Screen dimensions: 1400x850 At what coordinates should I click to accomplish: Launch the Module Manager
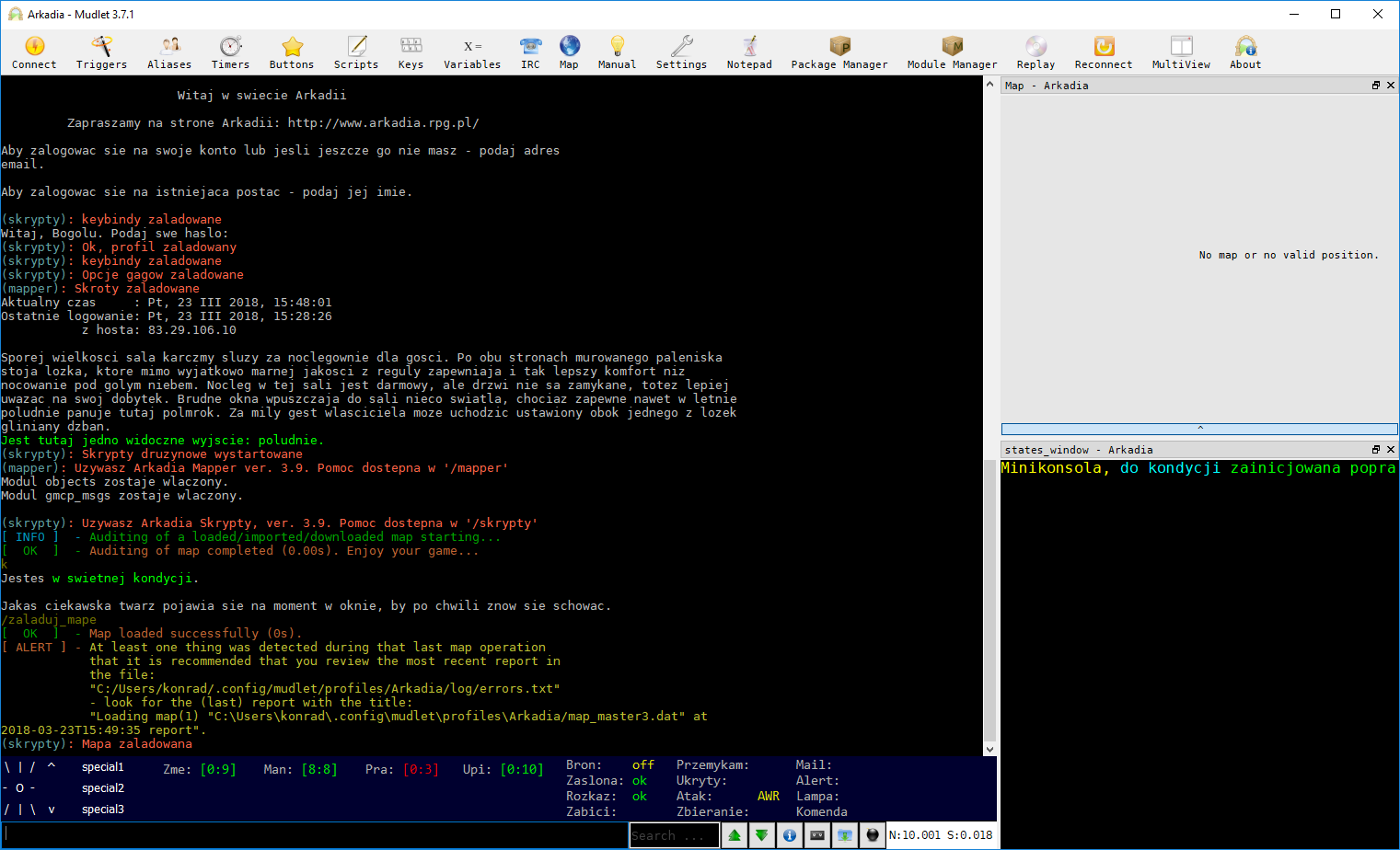click(952, 52)
